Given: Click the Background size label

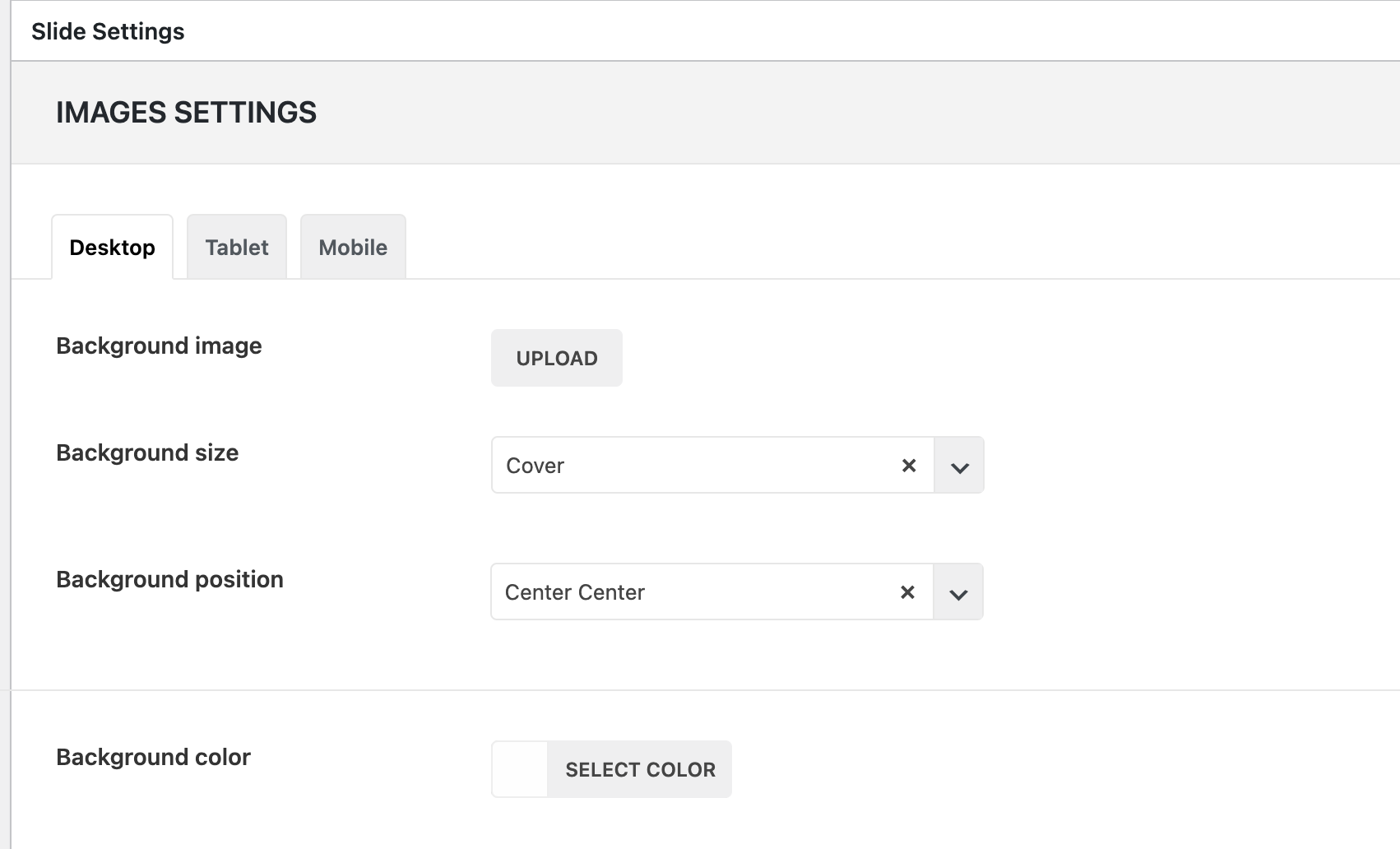Looking at the screenshot, I should coord(147,452).
